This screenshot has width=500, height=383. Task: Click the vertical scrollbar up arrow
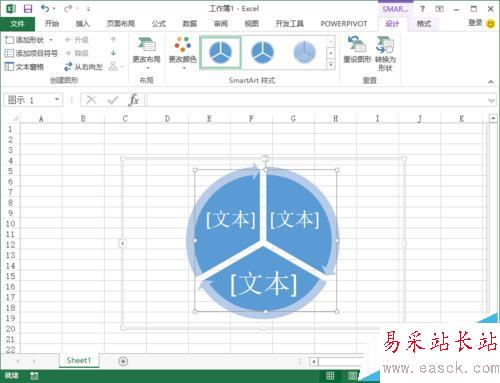[493, 118]
